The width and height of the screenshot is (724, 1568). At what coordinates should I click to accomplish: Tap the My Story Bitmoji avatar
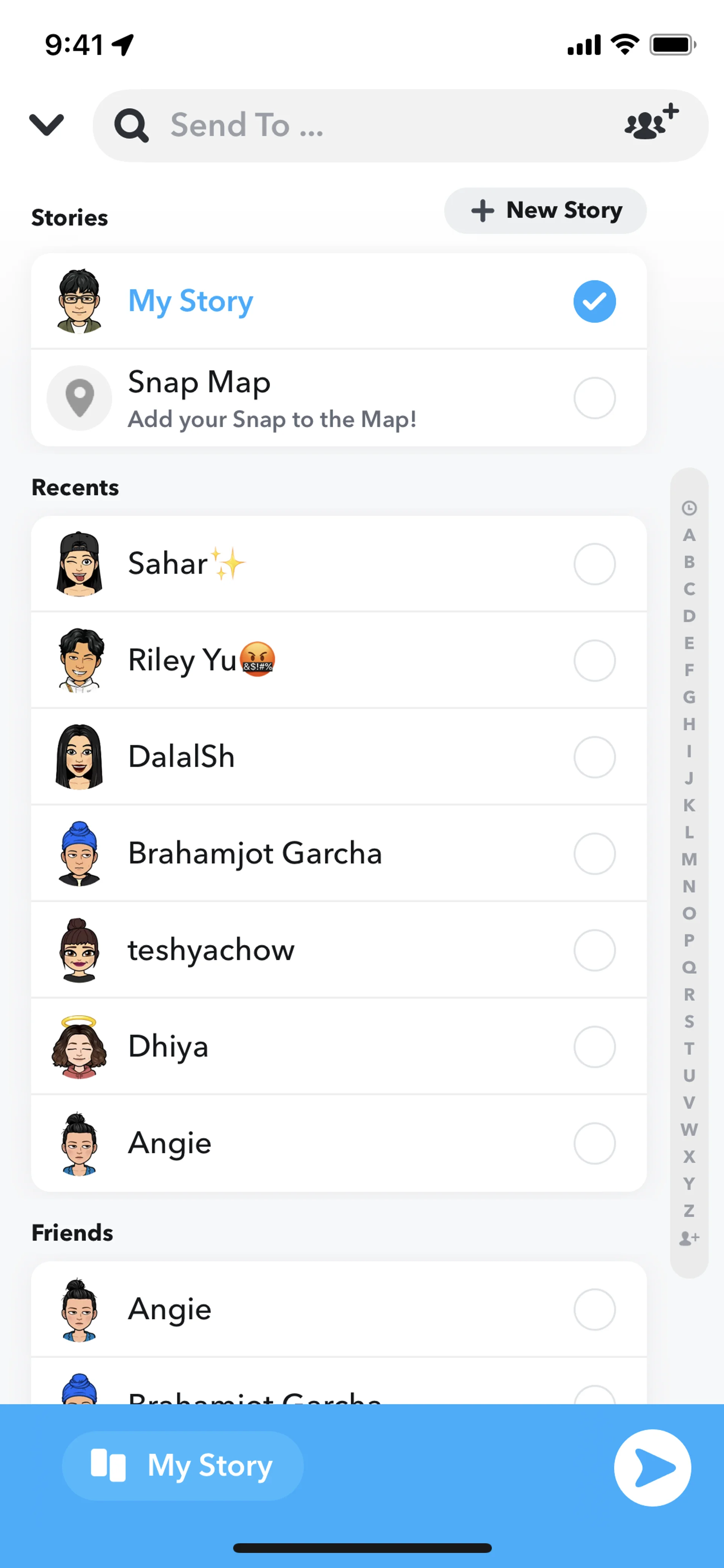point(79,301)
